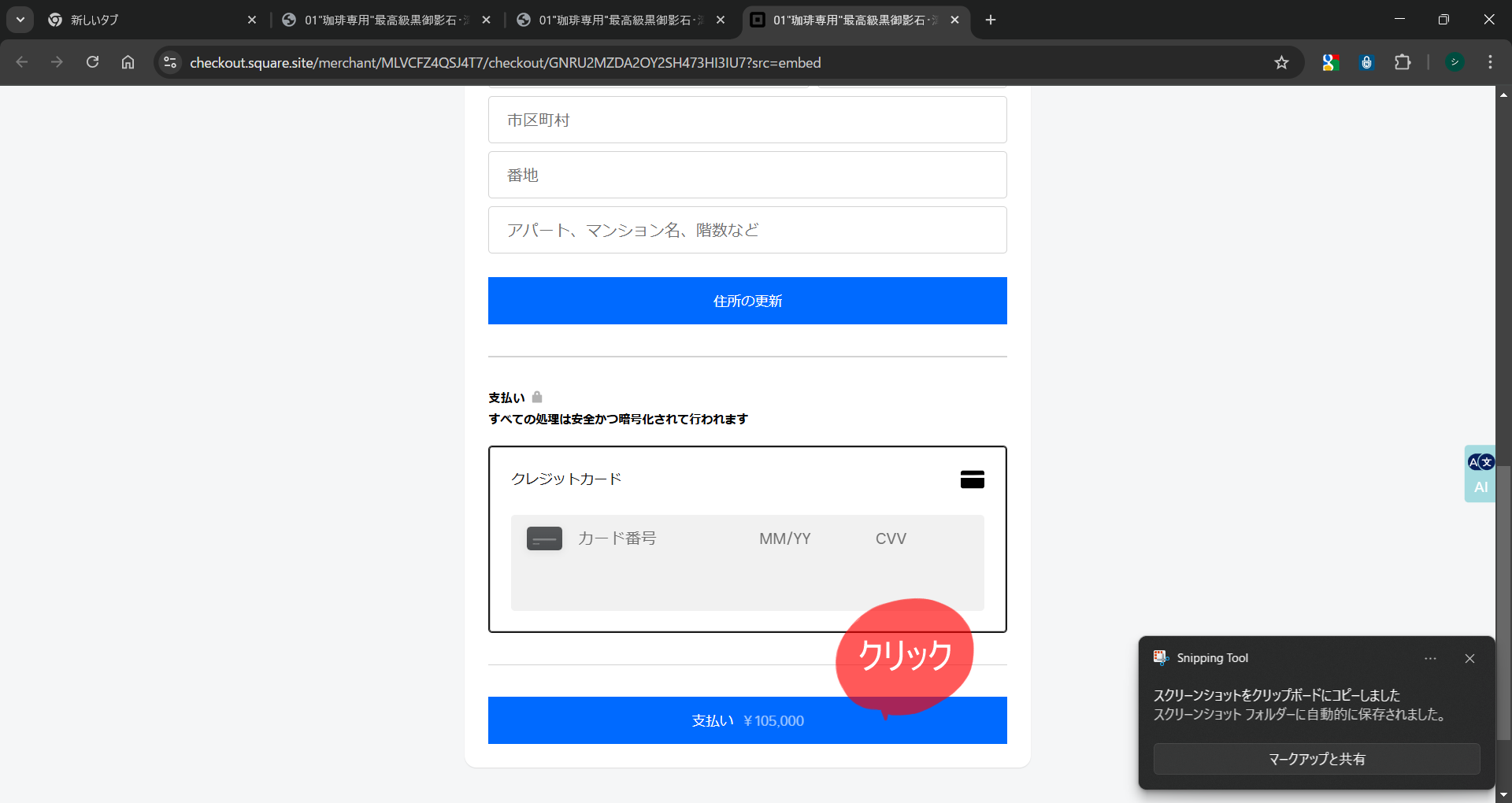The width and height of the screenshot is (1512, 803).
Task: Open the tab search dropdown arrow
Action: click(20, 20)
